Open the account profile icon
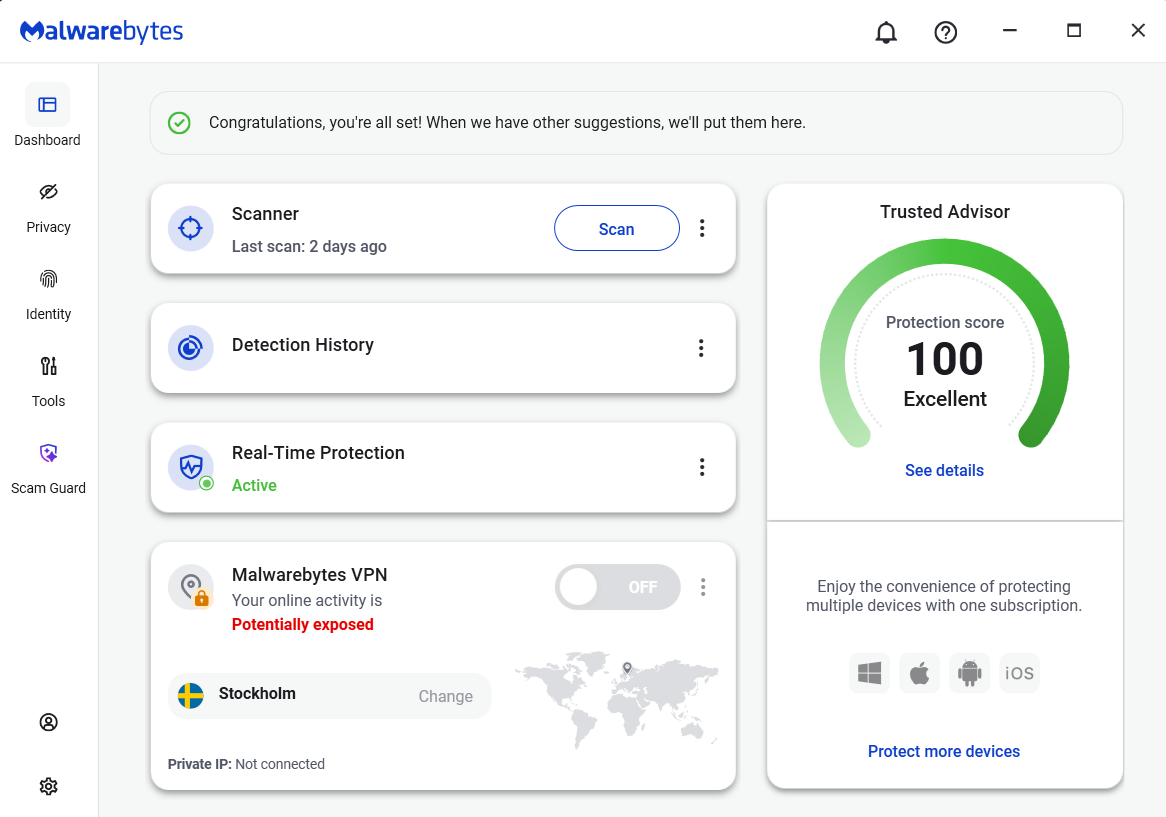Screen dimensions: 1166x817 (x=48, y=722)
